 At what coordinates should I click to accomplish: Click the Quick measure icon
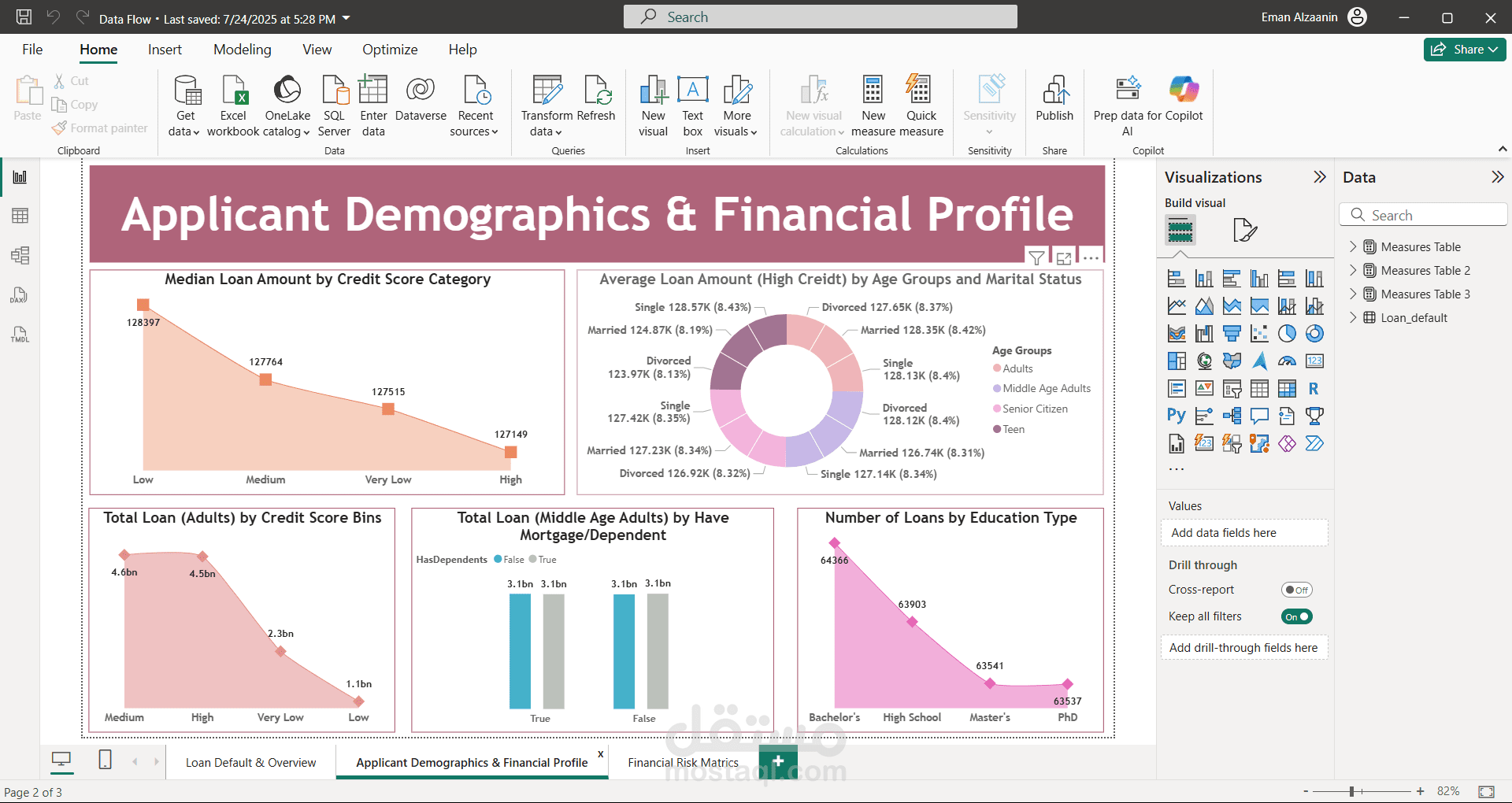[920, 91]
